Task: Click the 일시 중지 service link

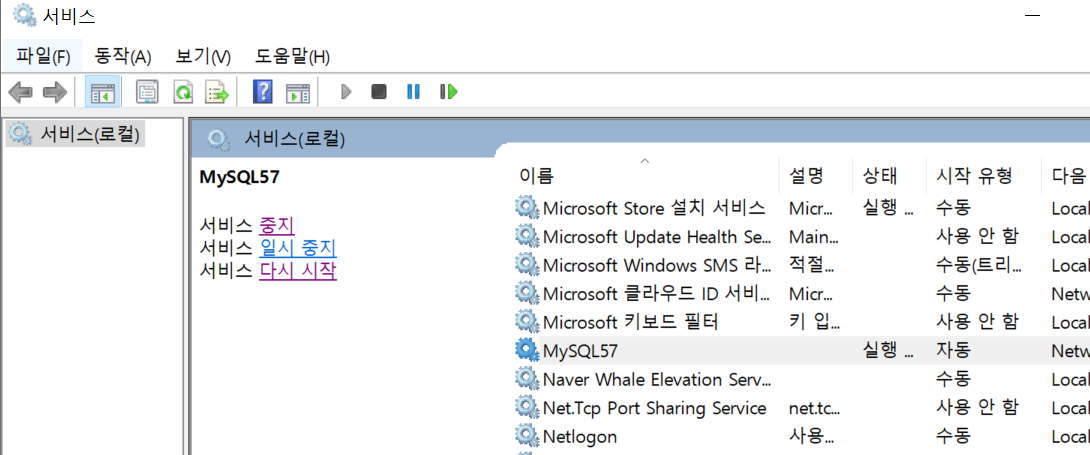Action: (298, 248)
